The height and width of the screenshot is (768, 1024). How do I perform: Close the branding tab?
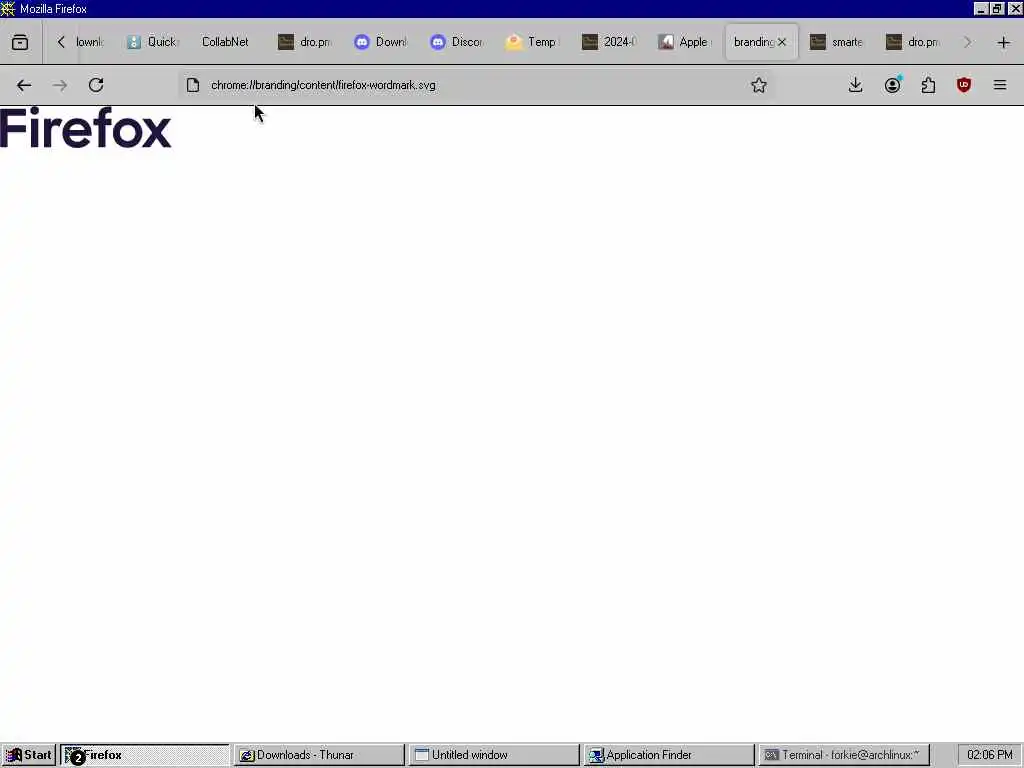[782, 42]
